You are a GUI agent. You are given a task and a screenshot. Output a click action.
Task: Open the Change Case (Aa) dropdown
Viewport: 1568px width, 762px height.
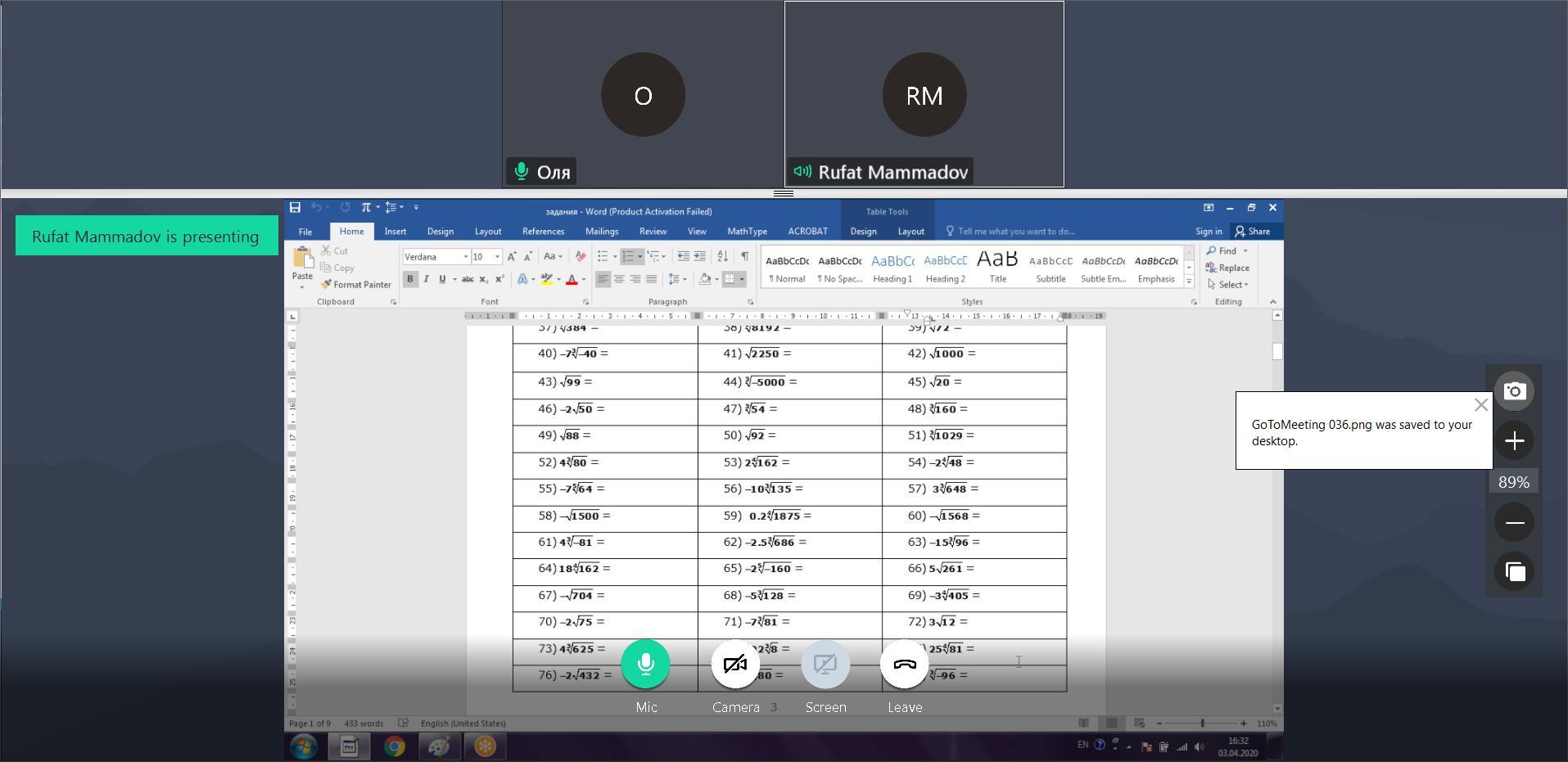point(553,256)
